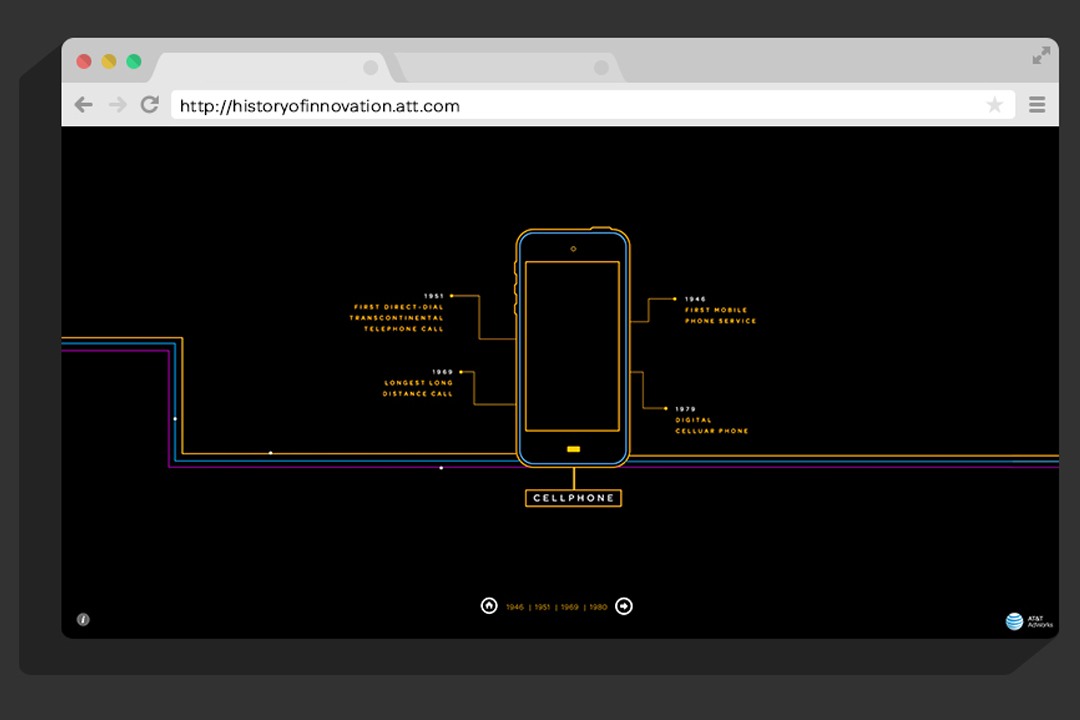Click the CELLPHONE label box
This screenshot has height=720, width=1080.
tap(573, 497)
